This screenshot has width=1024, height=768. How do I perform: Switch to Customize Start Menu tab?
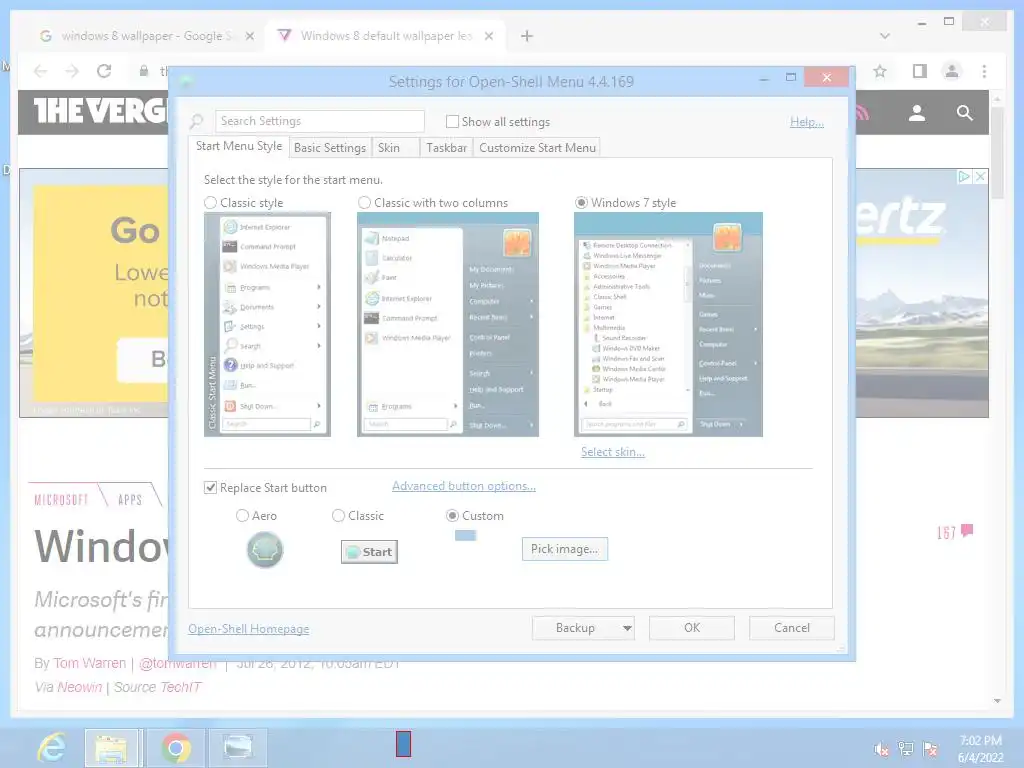point(537,148)
